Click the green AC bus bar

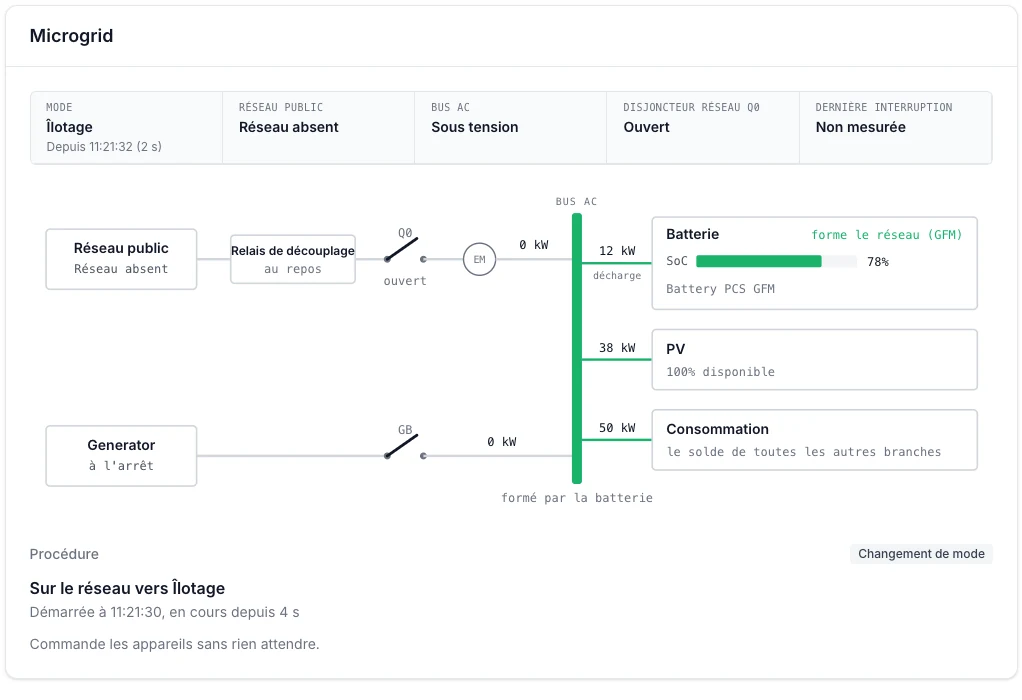577,349
